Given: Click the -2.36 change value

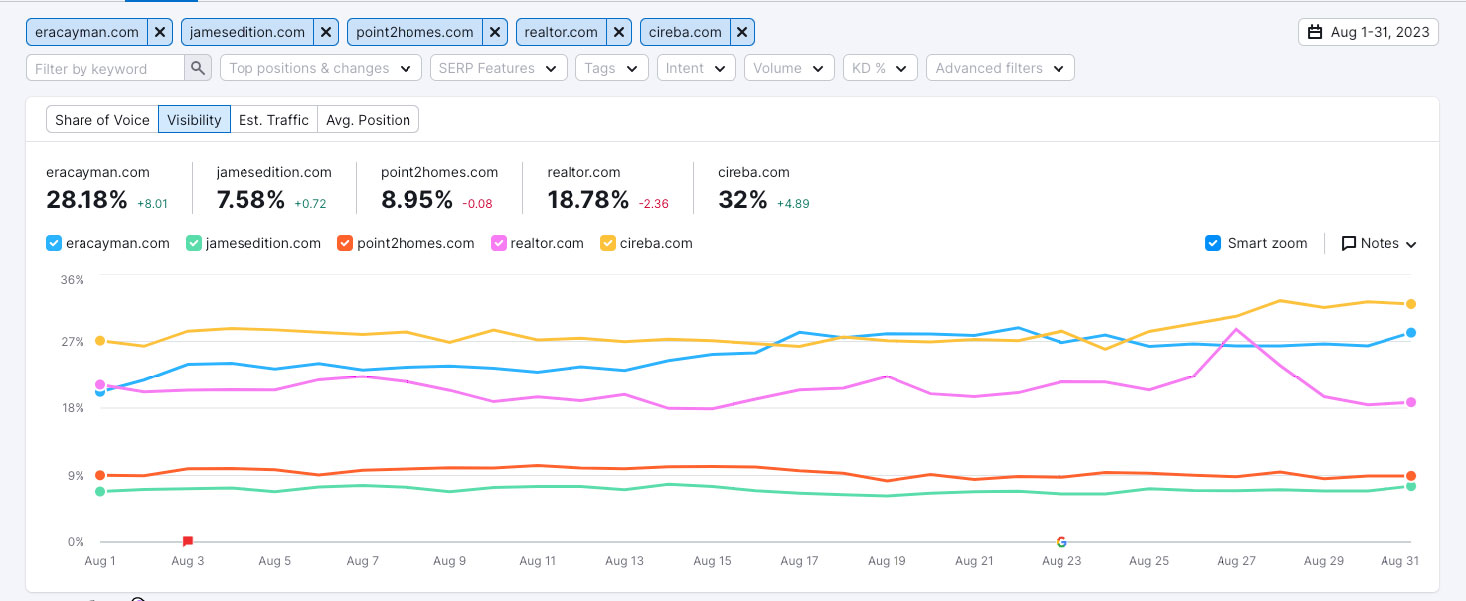Looking at the screenshot, I should tap(654, 204).
